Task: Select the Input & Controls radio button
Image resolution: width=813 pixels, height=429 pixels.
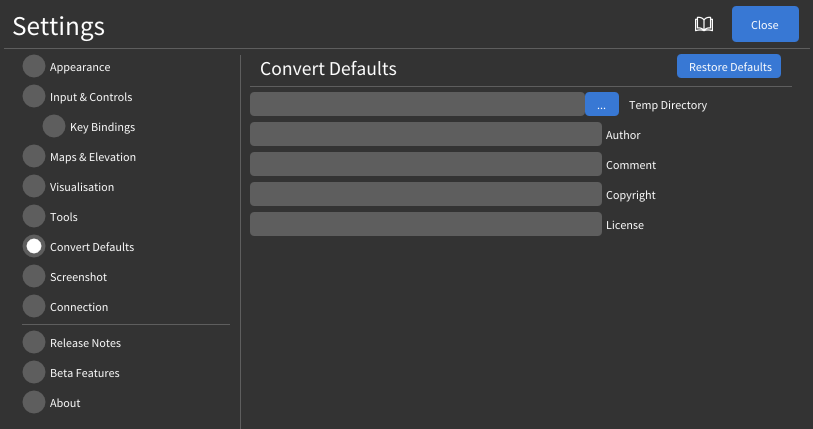Action: tap(34, 97)
